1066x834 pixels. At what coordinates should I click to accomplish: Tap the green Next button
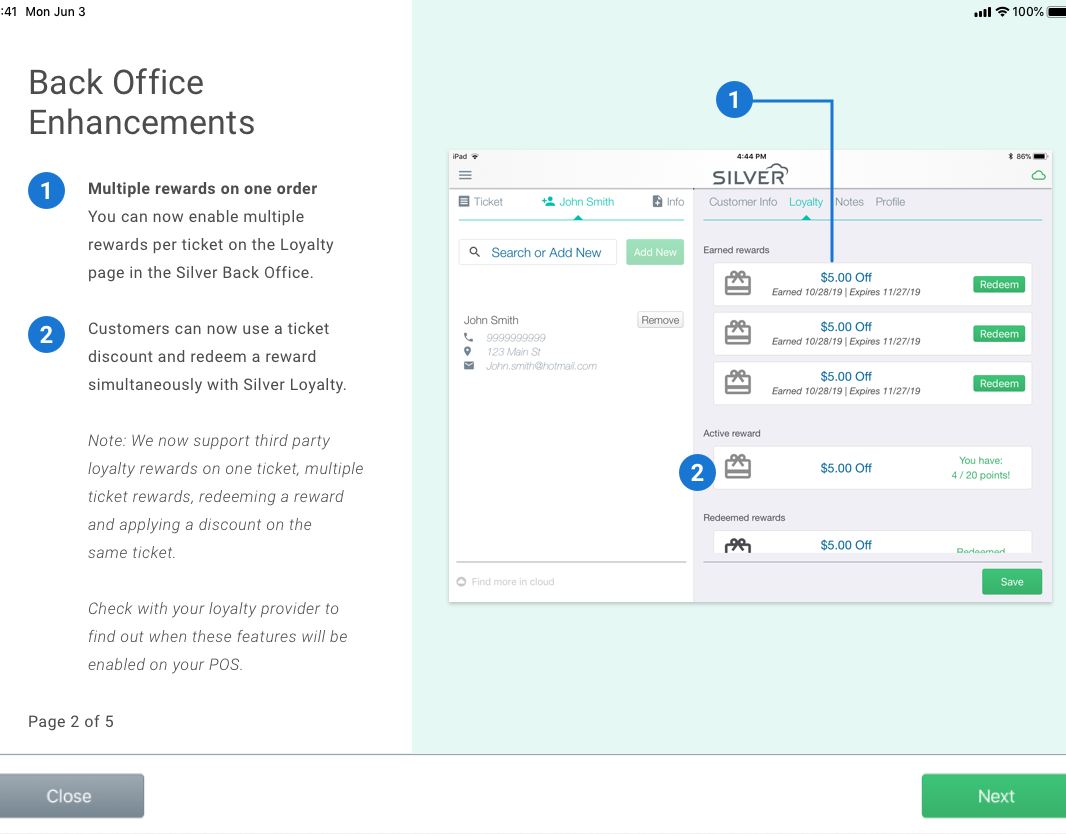click(x=994, y=796)
